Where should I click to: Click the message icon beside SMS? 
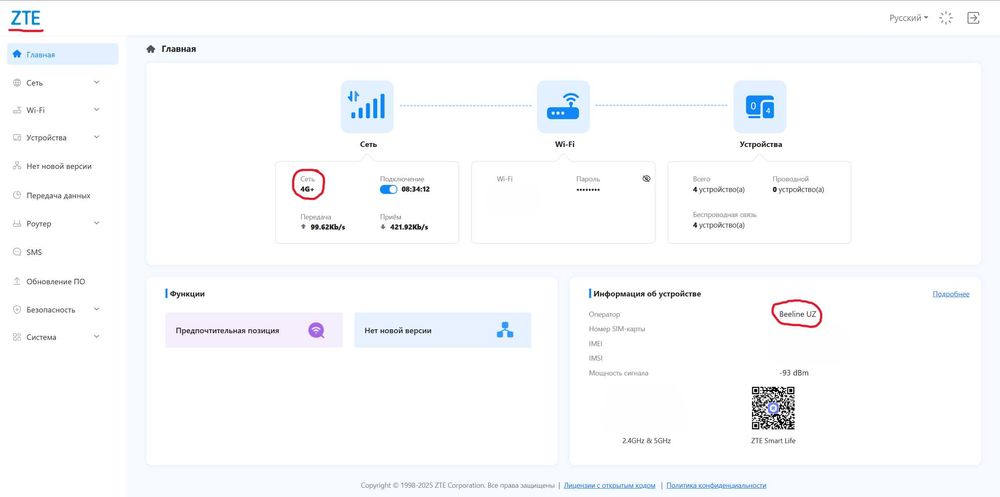point(17,252)
